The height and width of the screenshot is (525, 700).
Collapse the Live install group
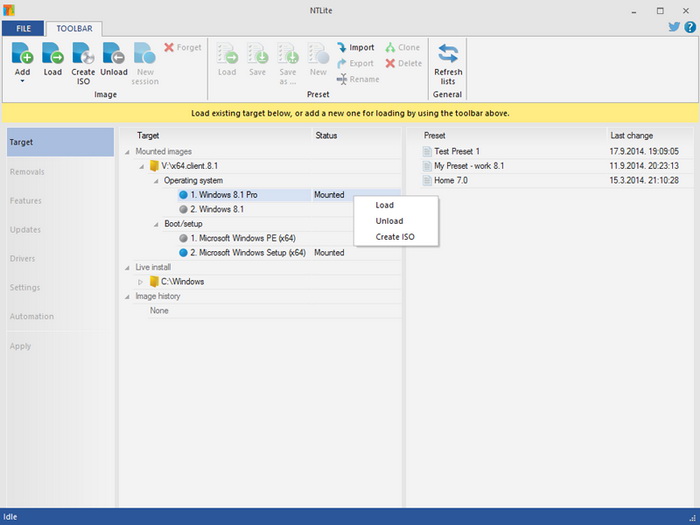(x=127, y=268)
